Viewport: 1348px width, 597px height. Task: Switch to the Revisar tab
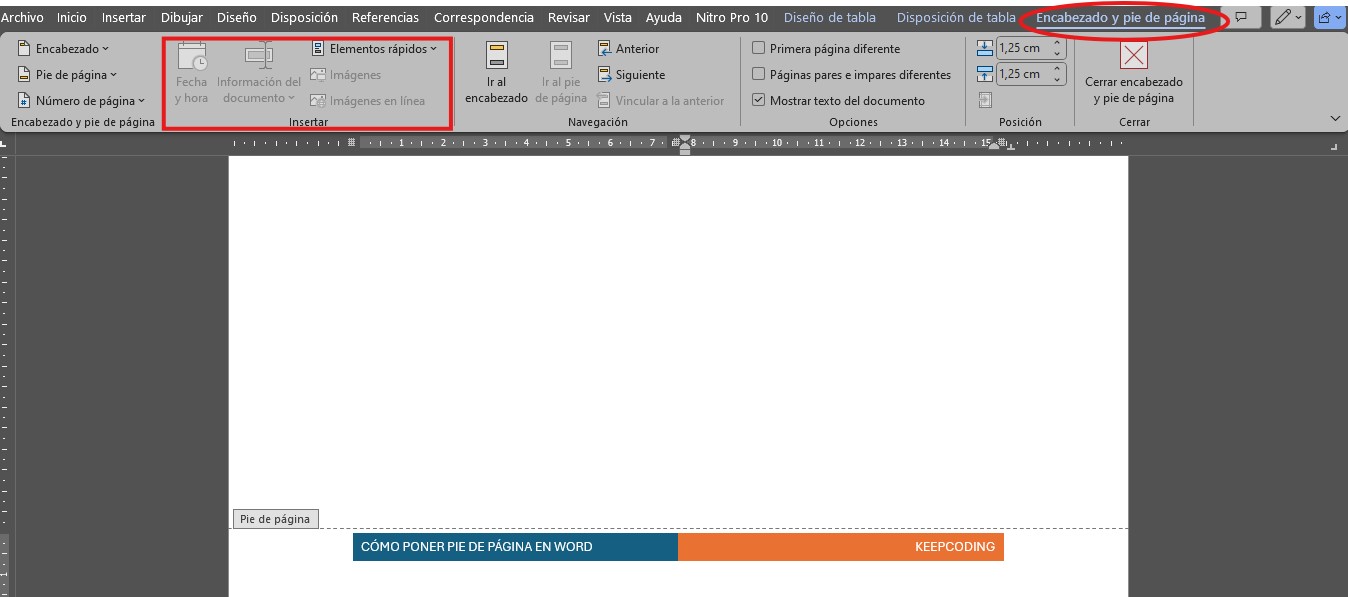click(569, 18)
